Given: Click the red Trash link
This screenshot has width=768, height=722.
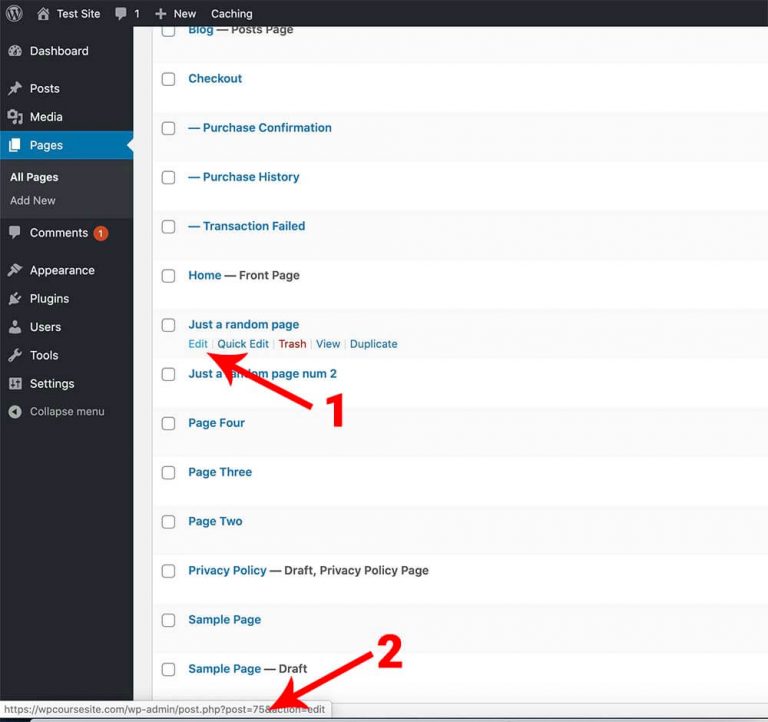Looking at the screenshot, I should [x=292, y=344].
